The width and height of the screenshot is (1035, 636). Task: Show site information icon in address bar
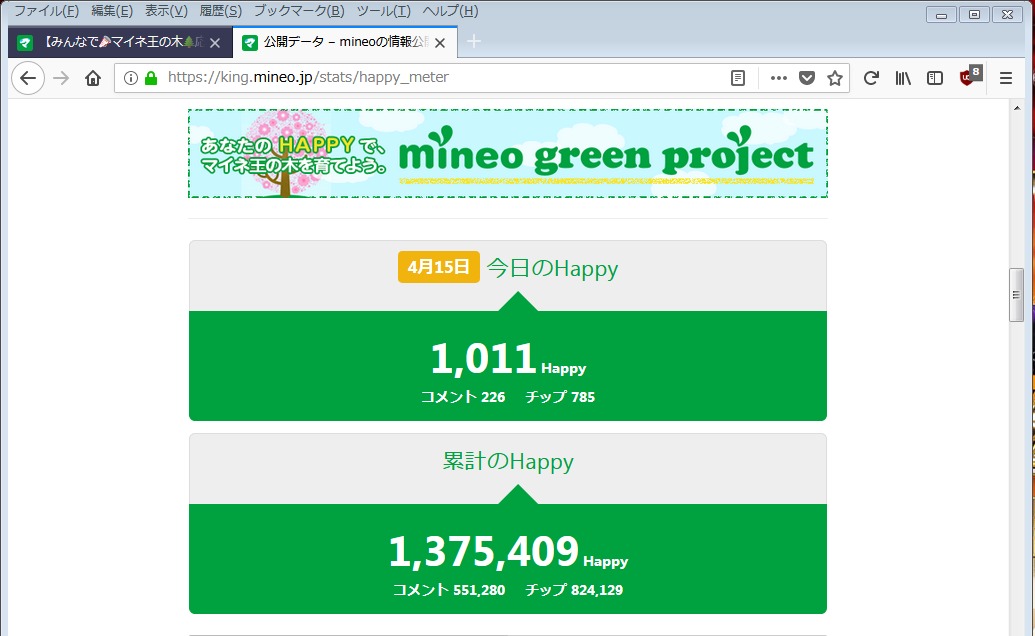point(131,78)
